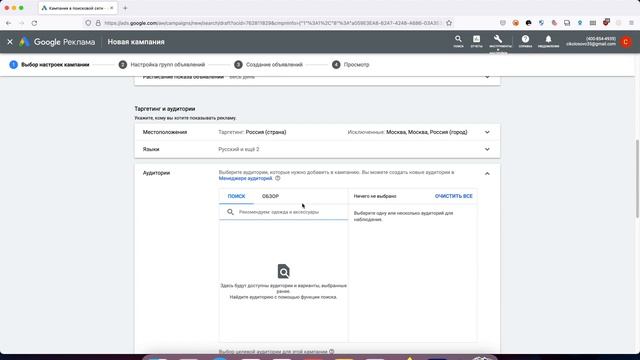Switch to the ОБЗОР tab
The height and width of the screenshot is (360, 640).
tap(270, 196)
